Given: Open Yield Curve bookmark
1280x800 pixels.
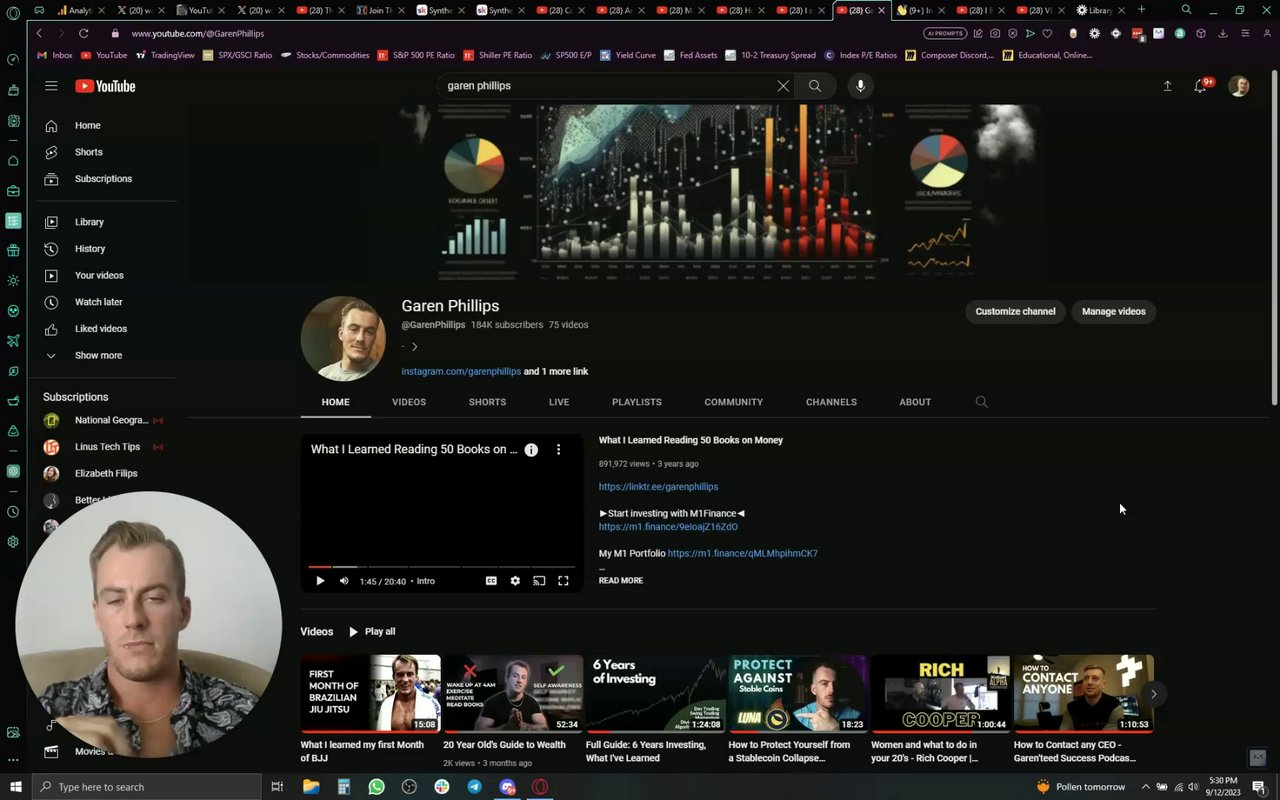Looking at the screenshot, I should click(630, 55).
